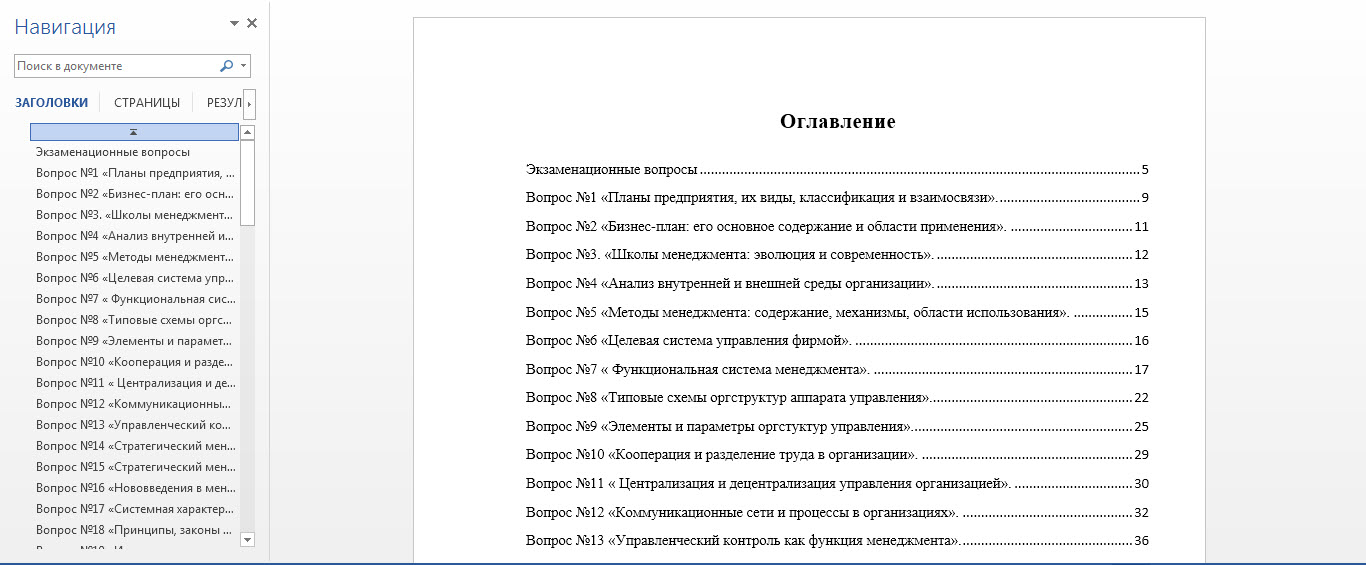
Task: Click the headings list scrollbar thumb
Action: pos(248,183)
